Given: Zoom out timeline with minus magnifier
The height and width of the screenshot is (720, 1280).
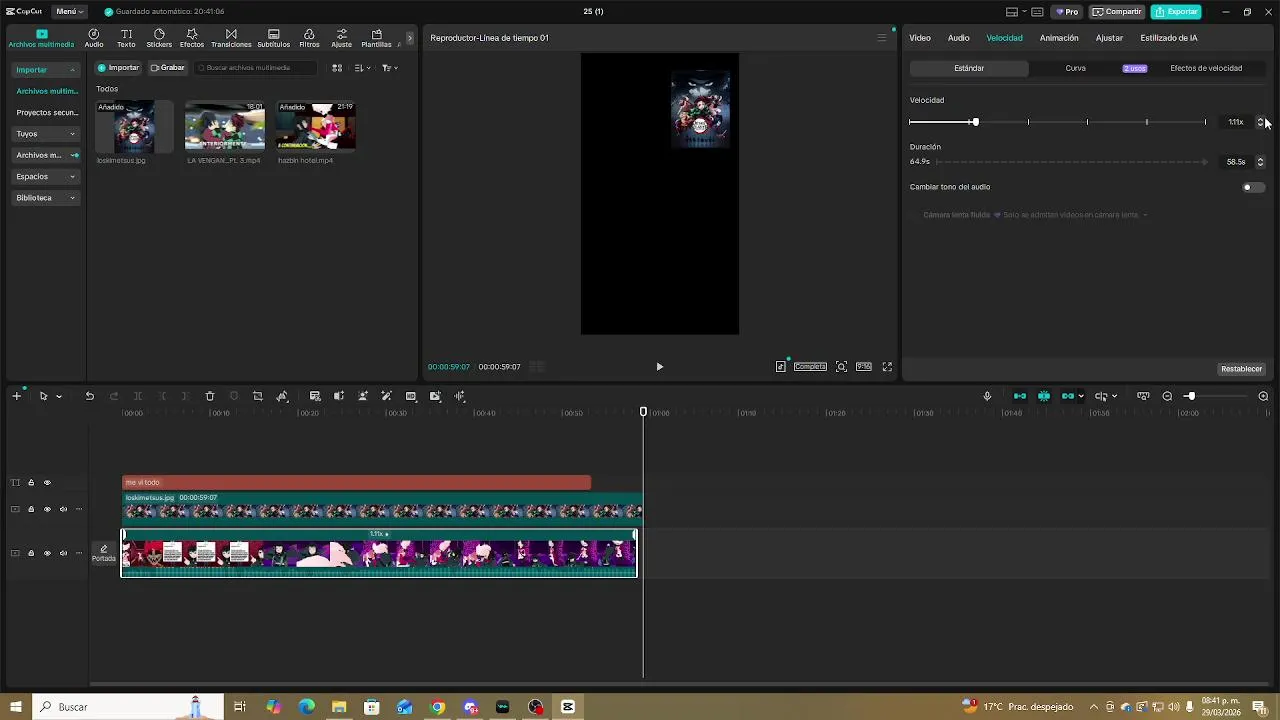Looking at the screenshot, I should point(1167,396).
